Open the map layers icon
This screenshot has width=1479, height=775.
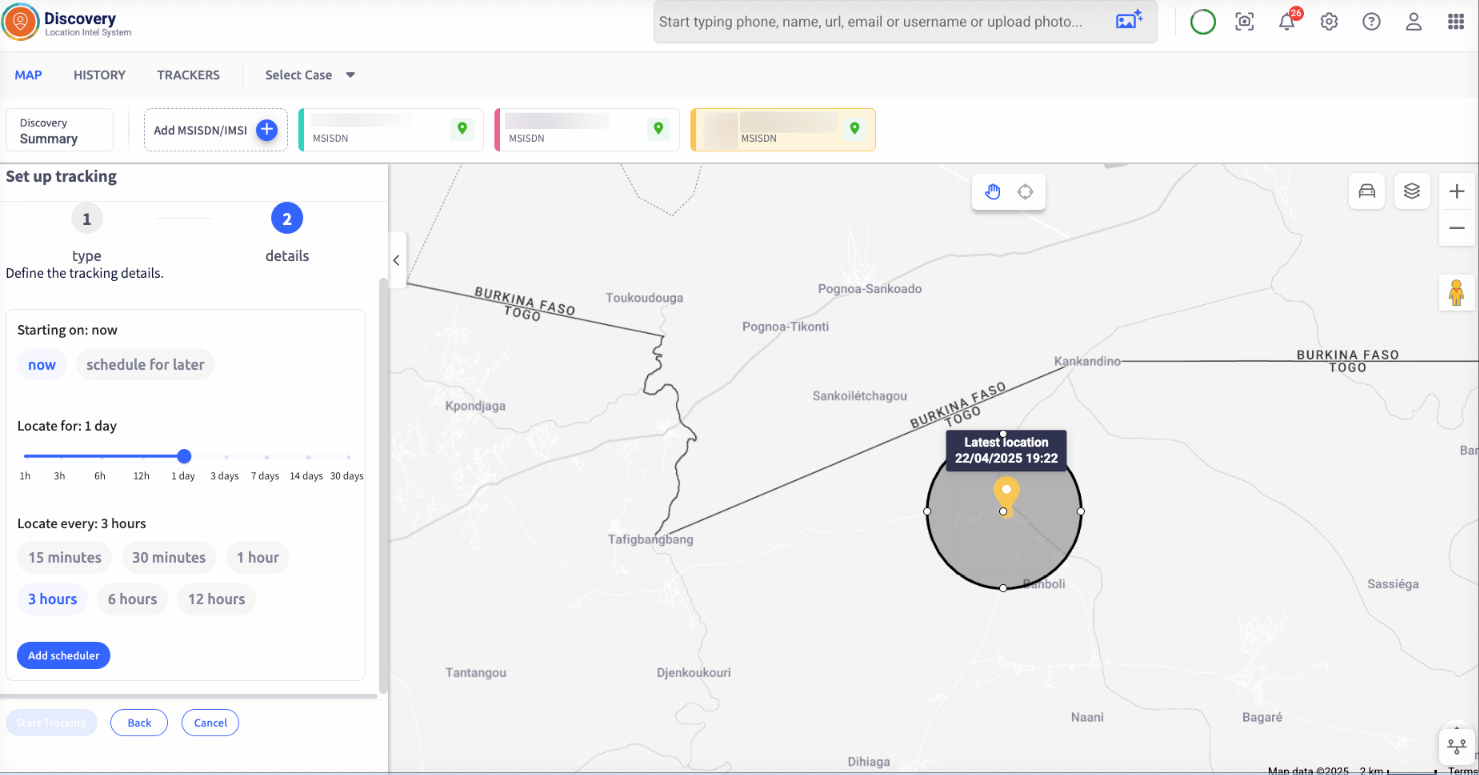click(x=1411, y=191)
